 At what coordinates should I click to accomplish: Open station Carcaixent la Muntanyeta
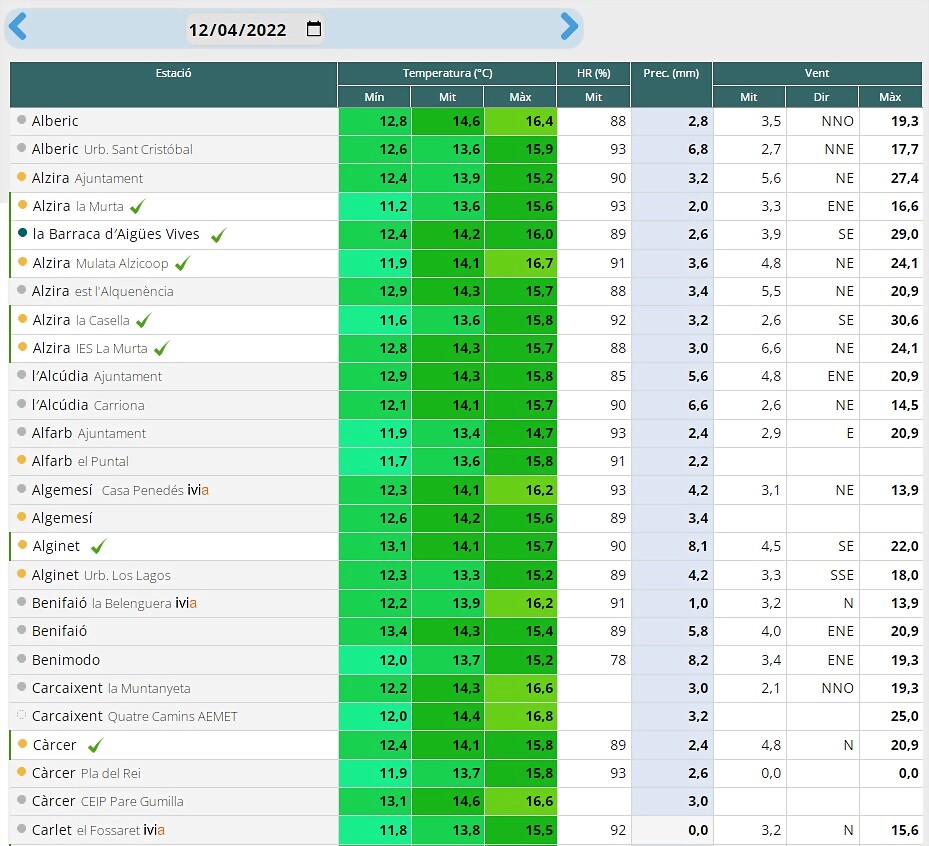point(111,688)
